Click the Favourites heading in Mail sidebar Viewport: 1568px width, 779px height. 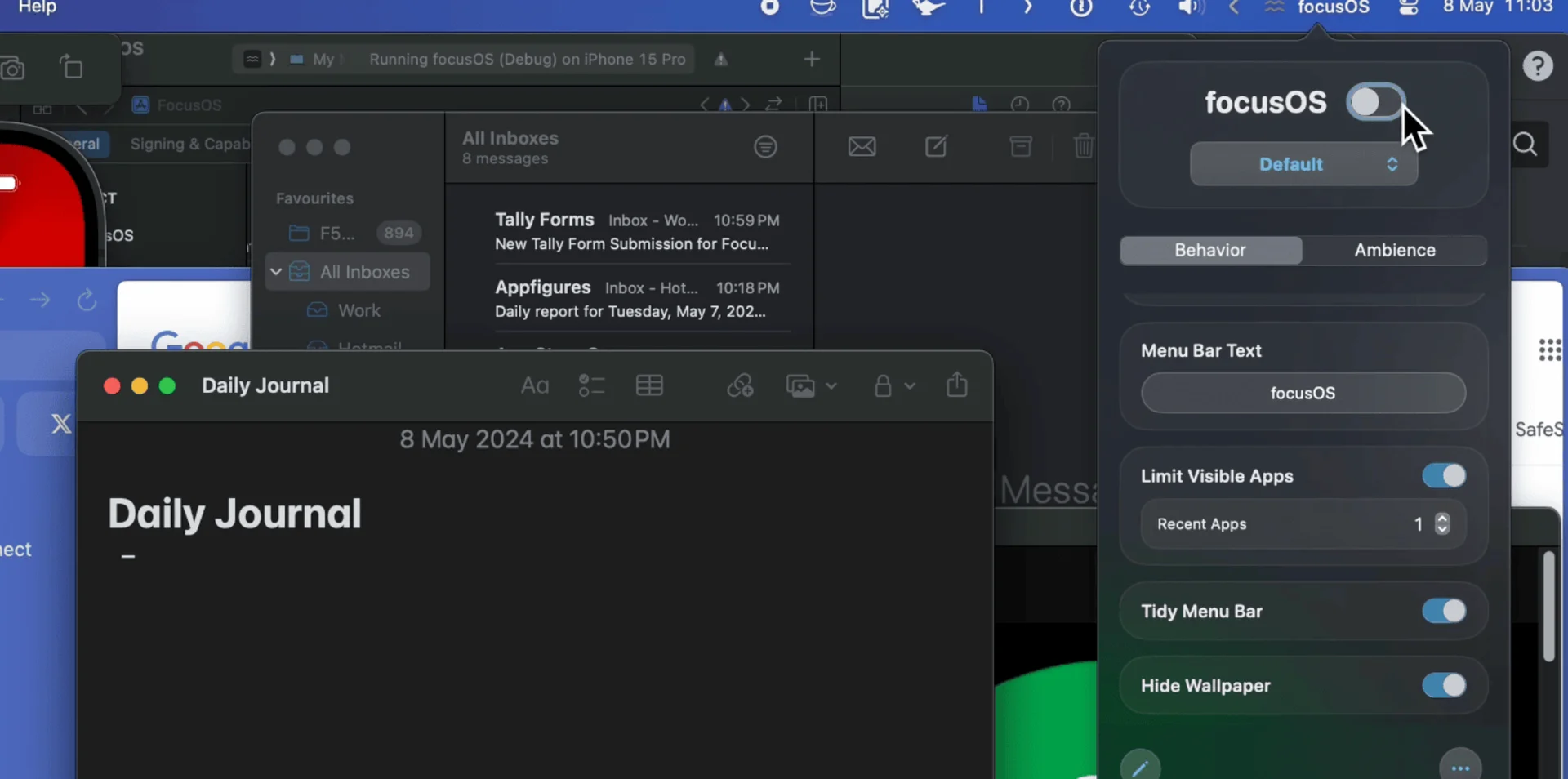[x=314, y=198]
